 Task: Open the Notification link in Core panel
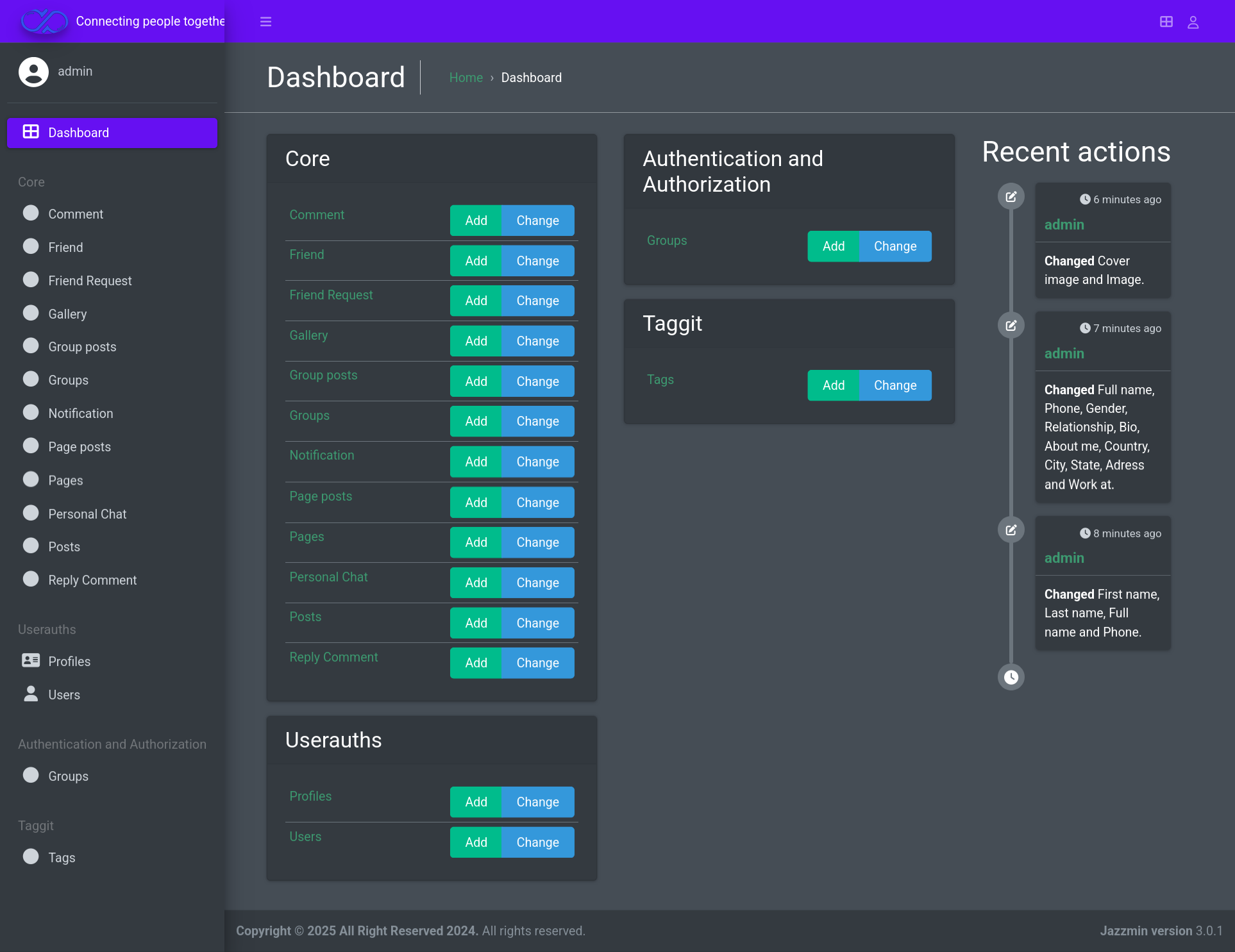point(321,455)
